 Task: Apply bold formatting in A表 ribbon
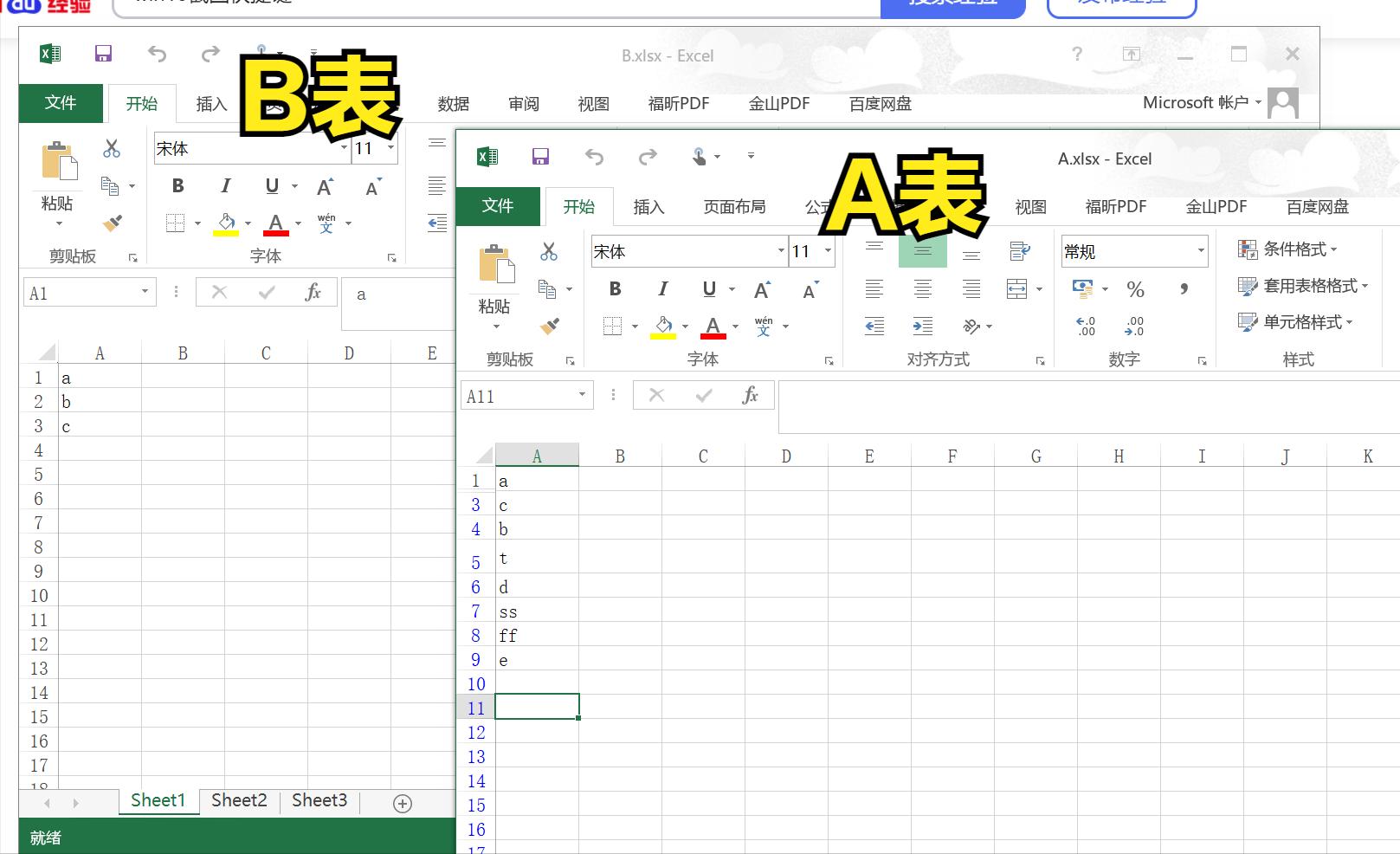[615, 288]
